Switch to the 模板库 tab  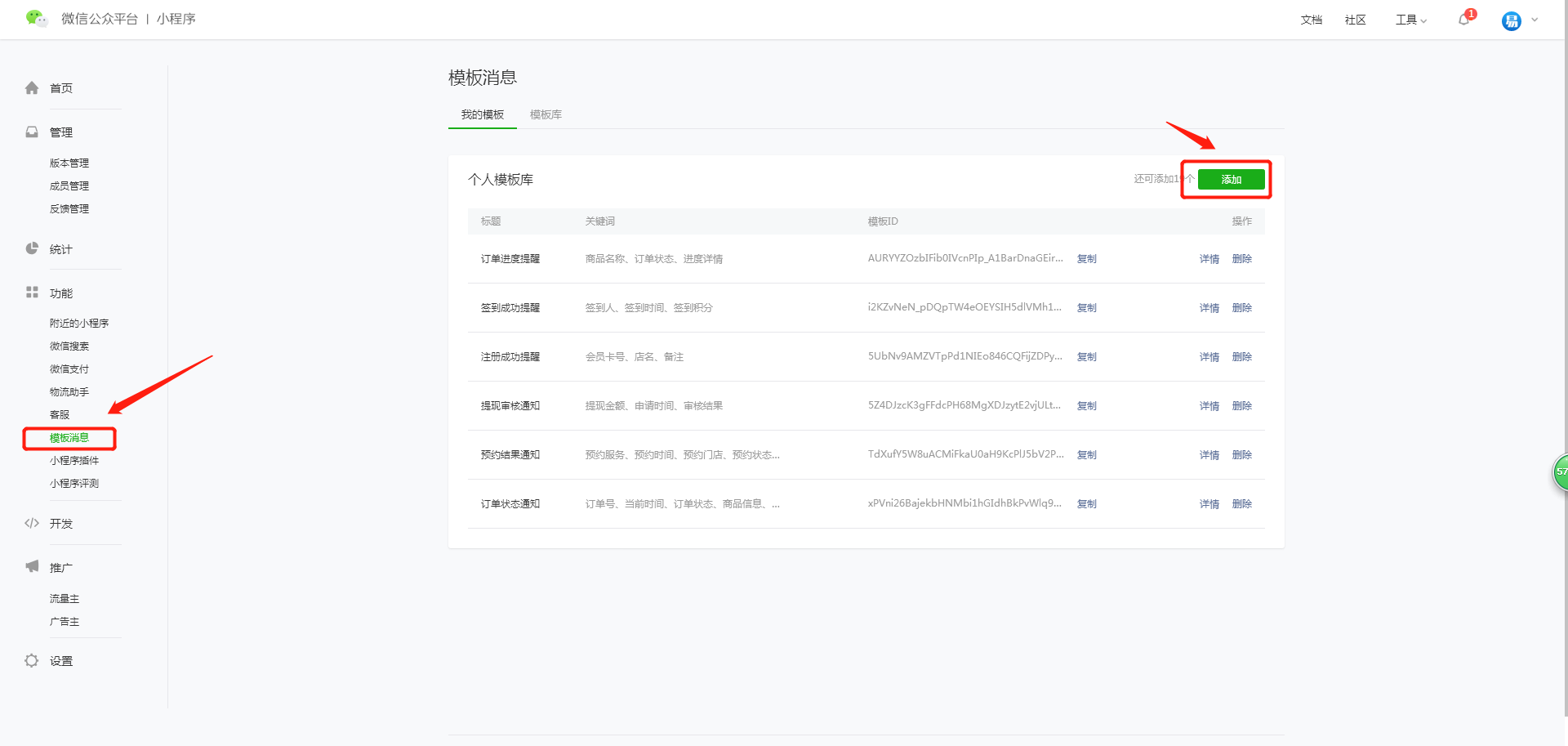click(546, 114)
